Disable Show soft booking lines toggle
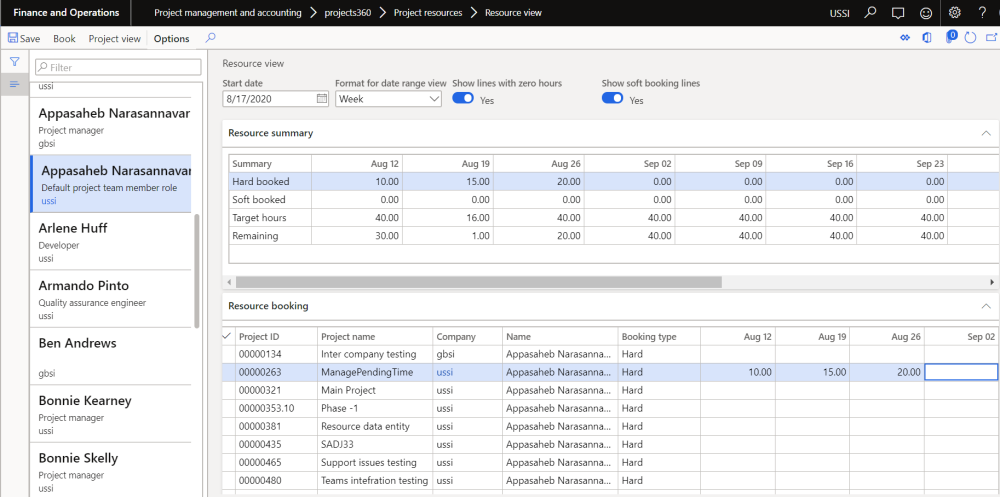This screenshot has width=1000, height=497. pyautogui.click(x=612, y=99)
